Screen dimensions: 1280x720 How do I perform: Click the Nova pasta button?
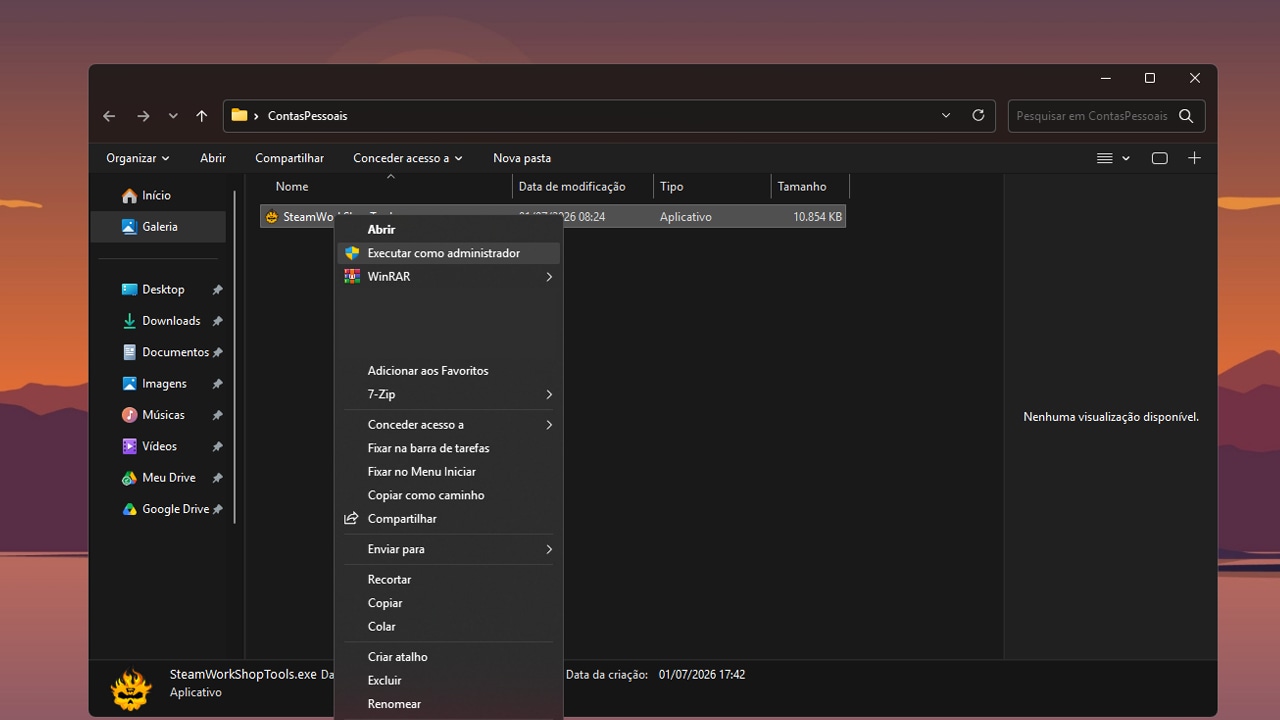pyautogui.click(x=522, y=158)
